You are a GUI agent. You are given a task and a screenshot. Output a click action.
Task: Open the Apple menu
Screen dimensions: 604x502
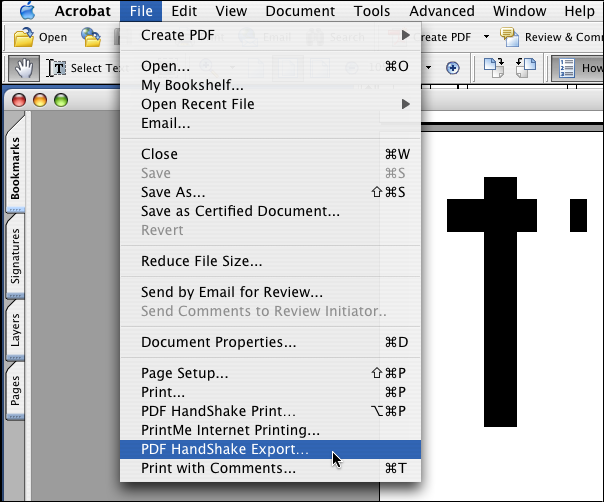click(27, 10)
